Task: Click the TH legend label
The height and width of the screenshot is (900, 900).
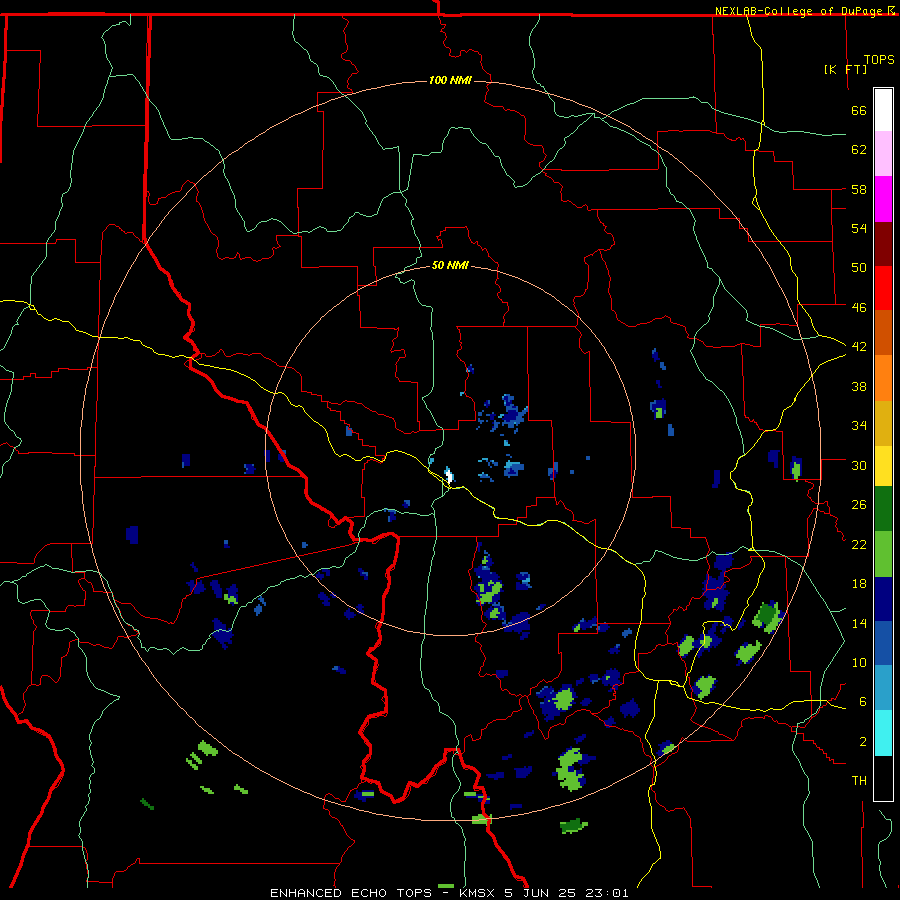Action: (859, 781)
